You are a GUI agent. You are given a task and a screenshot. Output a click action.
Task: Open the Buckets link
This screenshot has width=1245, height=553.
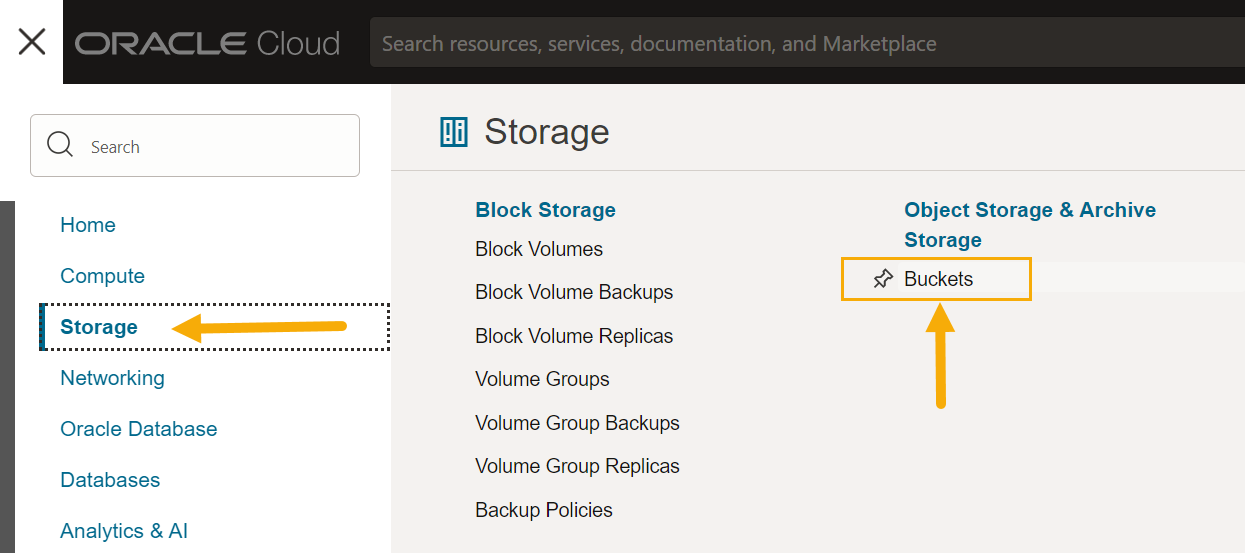(938, 279)
